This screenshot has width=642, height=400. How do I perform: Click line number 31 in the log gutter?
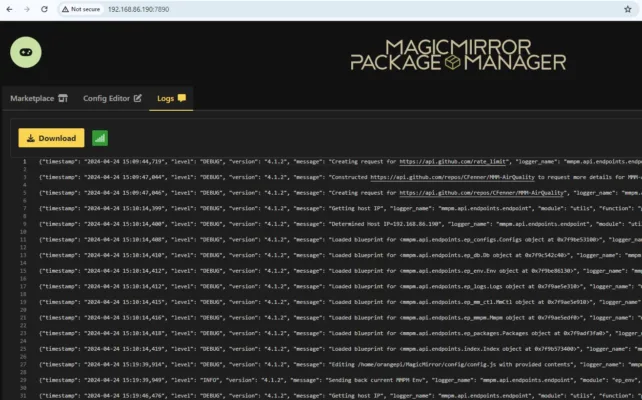coord(23,395)
